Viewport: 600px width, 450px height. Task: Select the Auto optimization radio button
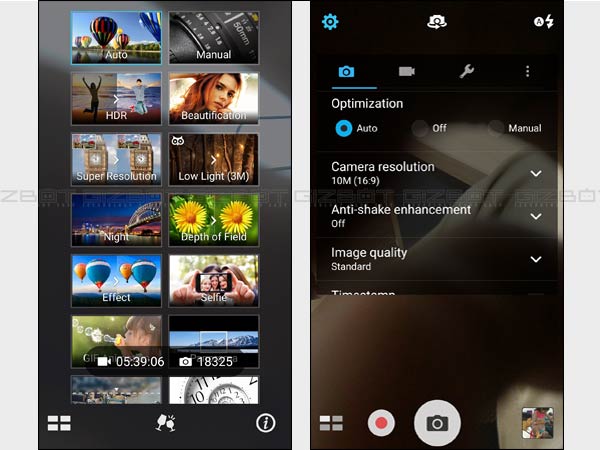344,128
